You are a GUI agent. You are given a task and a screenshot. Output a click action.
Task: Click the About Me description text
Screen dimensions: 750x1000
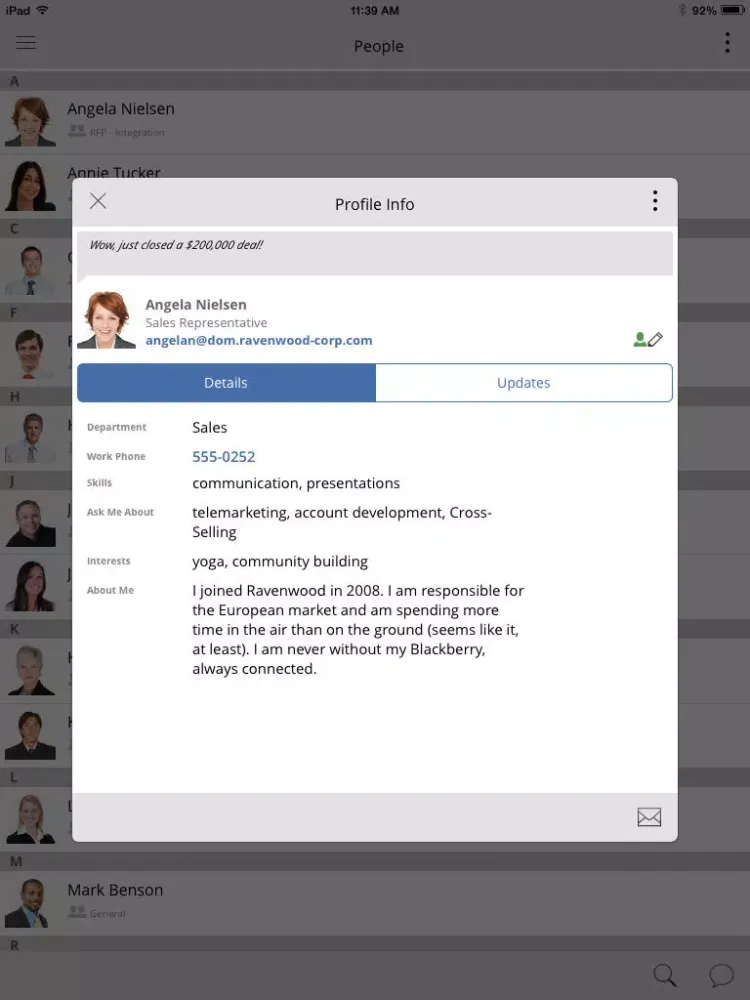coord(357,629)
